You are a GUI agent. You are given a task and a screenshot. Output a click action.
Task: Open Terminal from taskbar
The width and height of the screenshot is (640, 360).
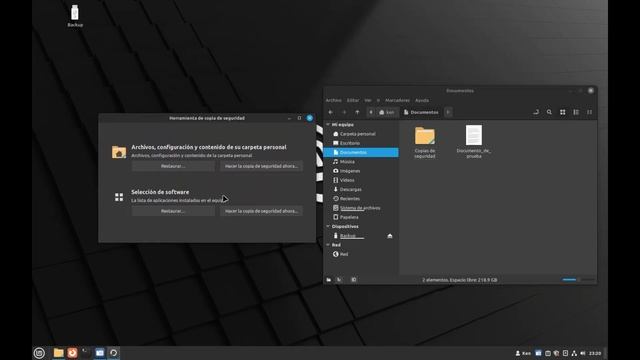click(x=86, y=353)
